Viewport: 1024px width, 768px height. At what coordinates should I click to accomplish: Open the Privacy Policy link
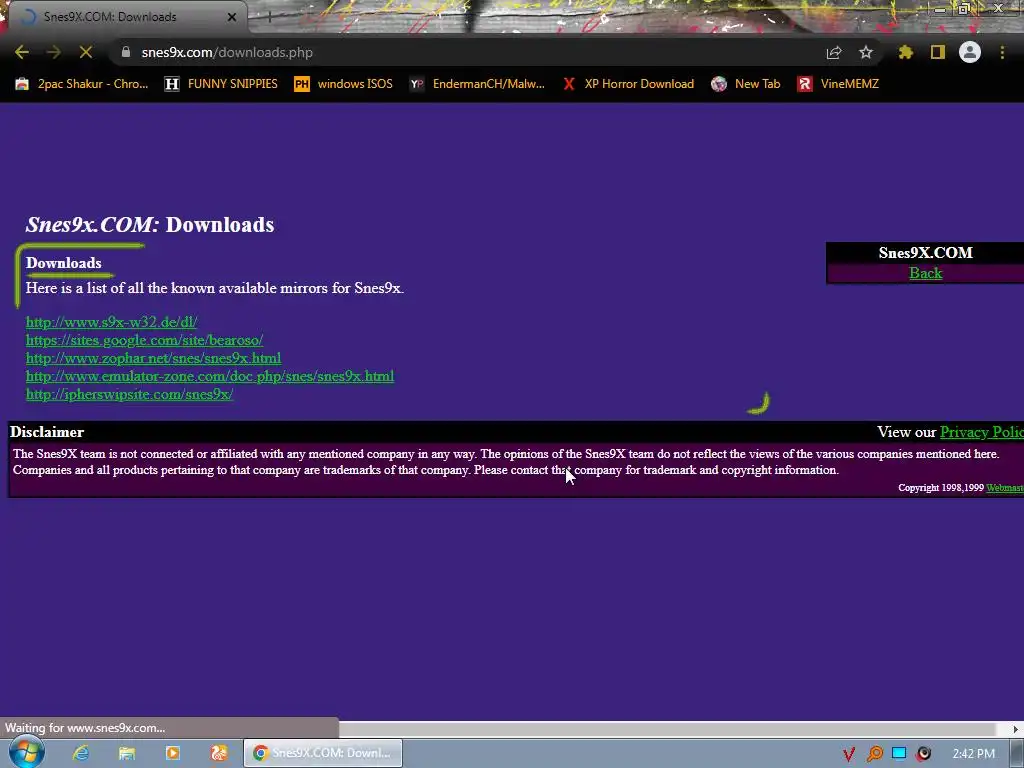pos(982,432)
